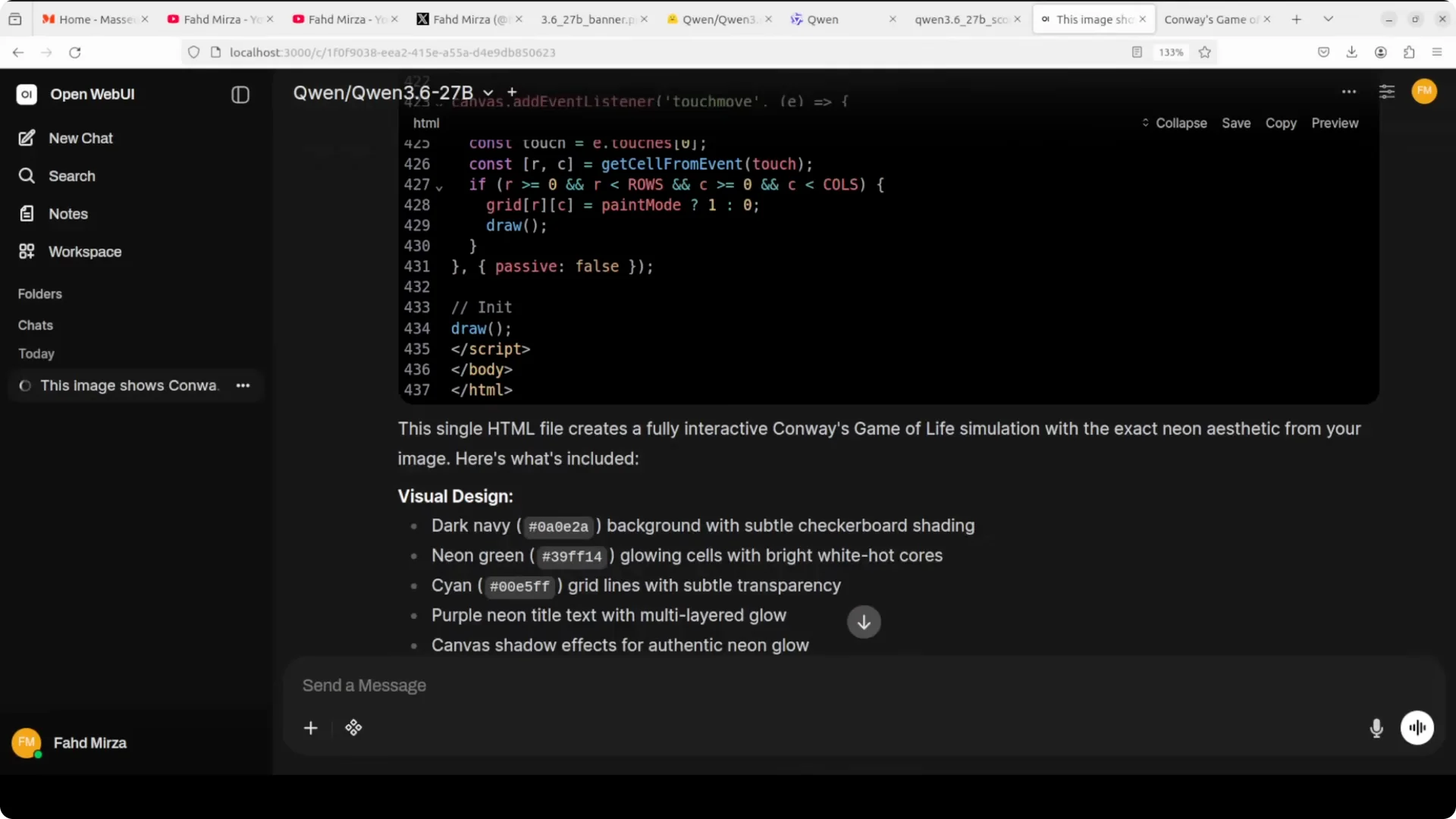Screen dimensions: 1456x819
Task: Open browser extensions icon
Action: (1409, 52)
